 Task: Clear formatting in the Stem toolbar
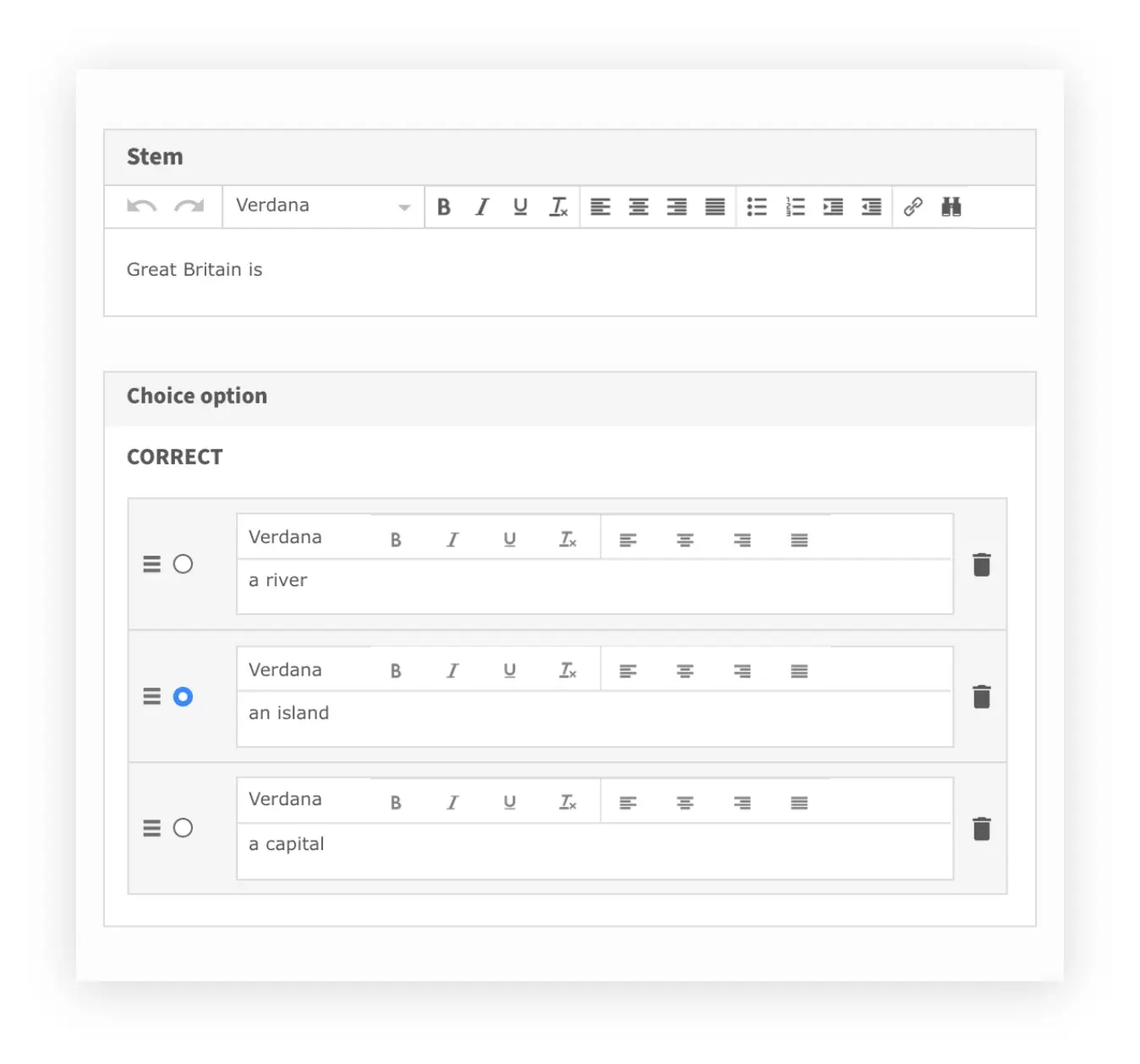click(x=559, y=207)
